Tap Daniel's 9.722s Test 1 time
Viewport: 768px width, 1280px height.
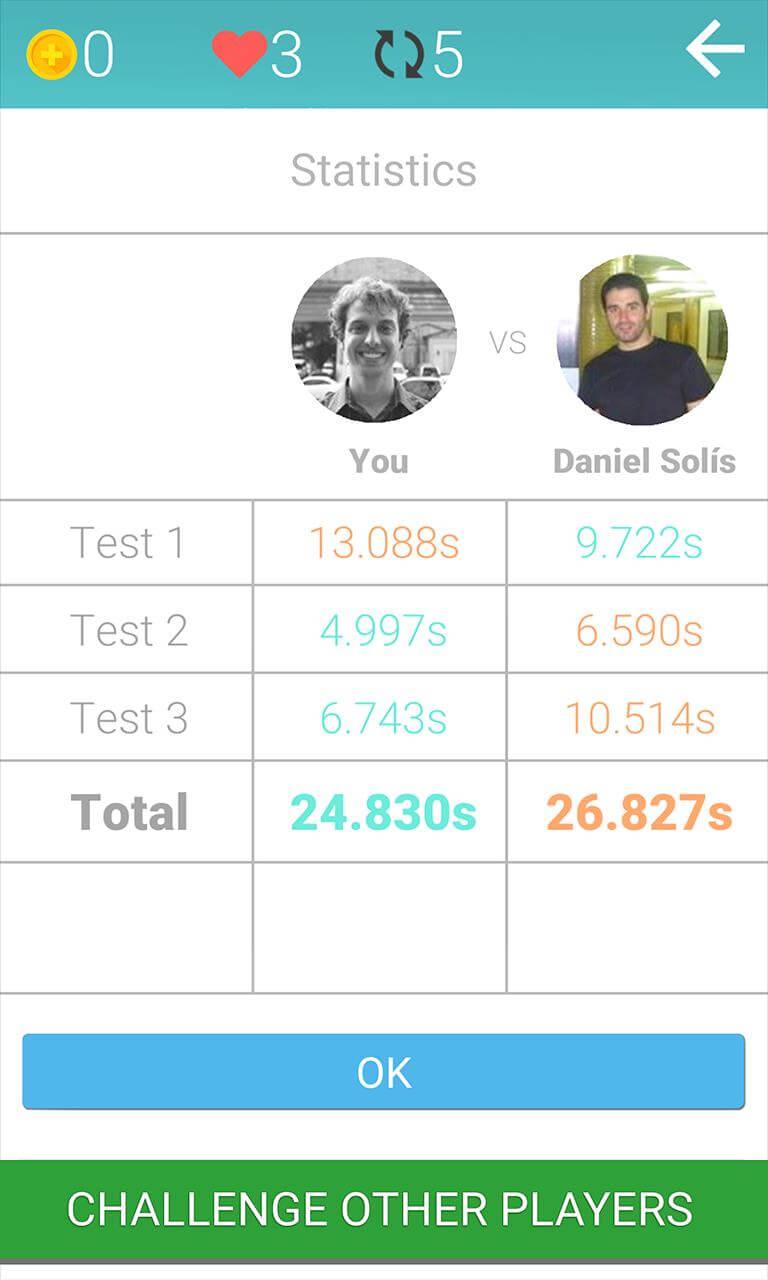tap(639, 543)
